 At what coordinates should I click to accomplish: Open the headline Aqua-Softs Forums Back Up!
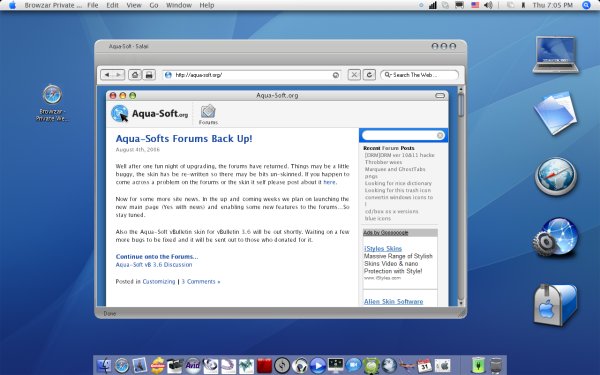pos(184,139)
